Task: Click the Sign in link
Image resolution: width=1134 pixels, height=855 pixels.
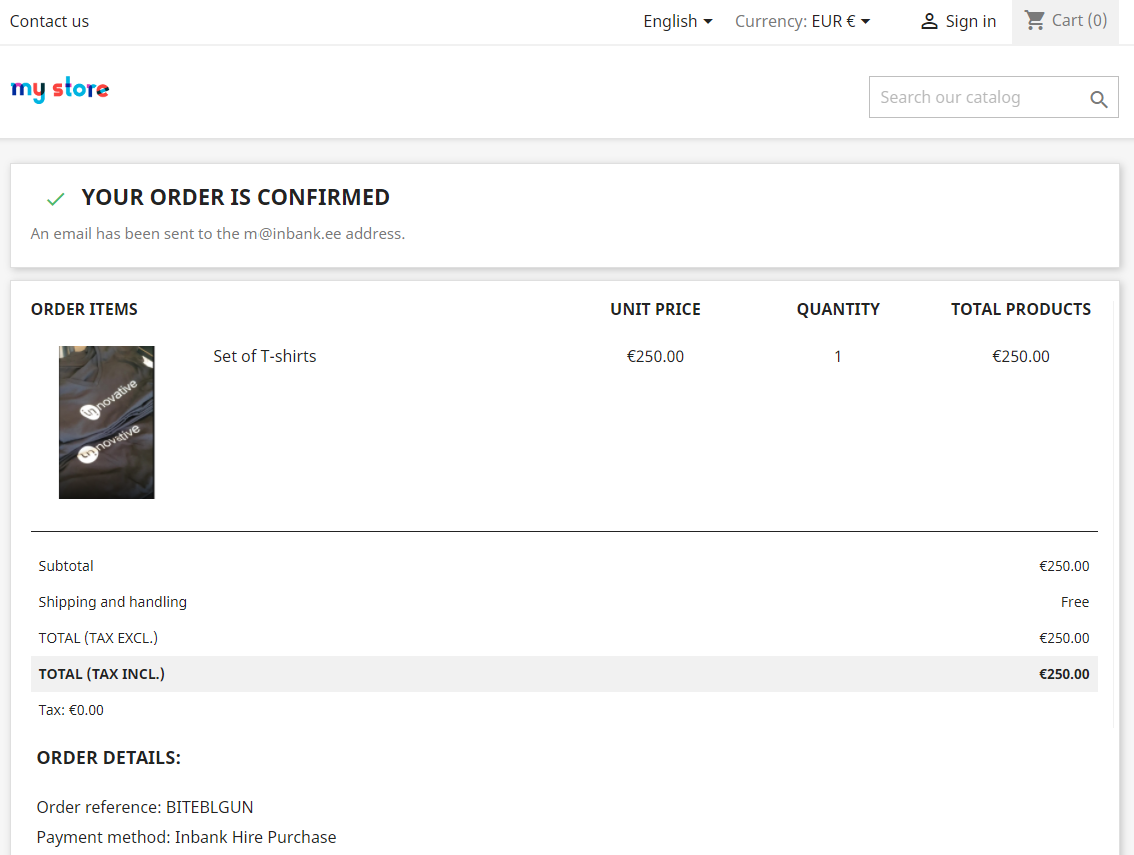Action: (970, 21)
